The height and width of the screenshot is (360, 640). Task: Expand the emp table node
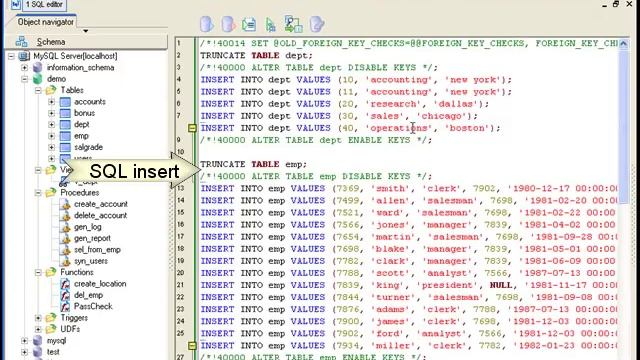(51, 136)
